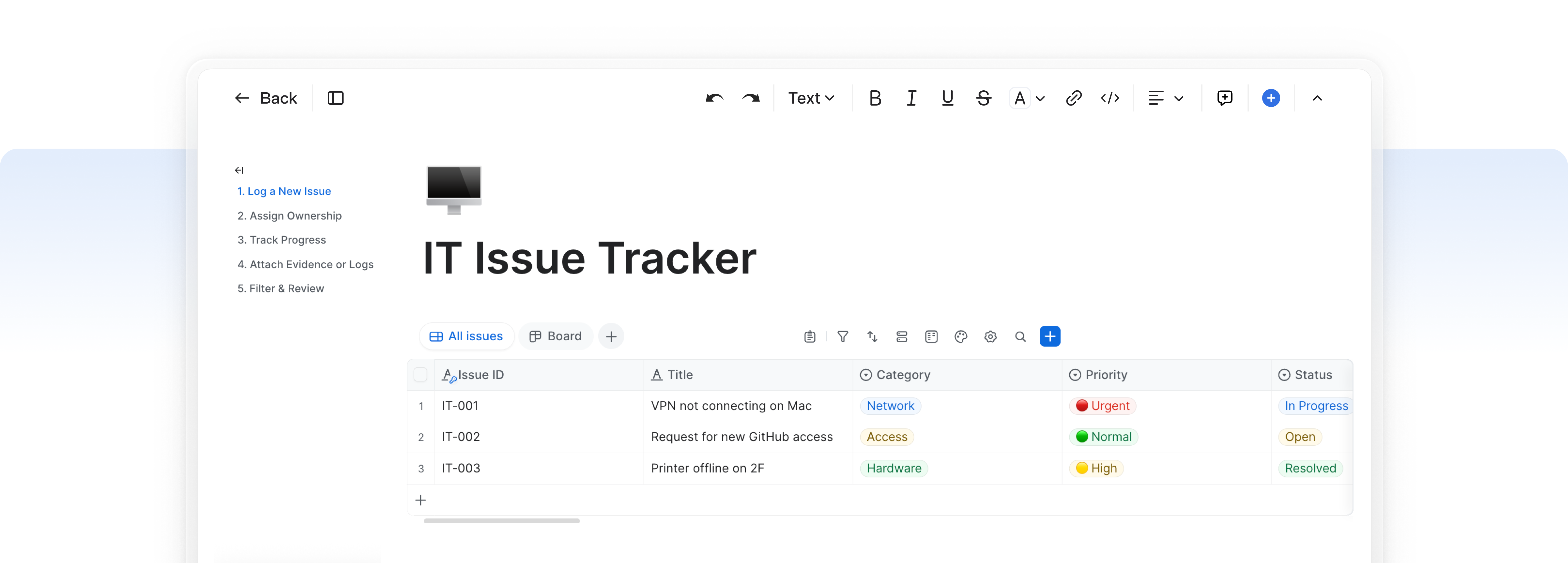Go to 5. Filter & Review section
This screenshot has width=1568, height=563.
pos(280,289)
